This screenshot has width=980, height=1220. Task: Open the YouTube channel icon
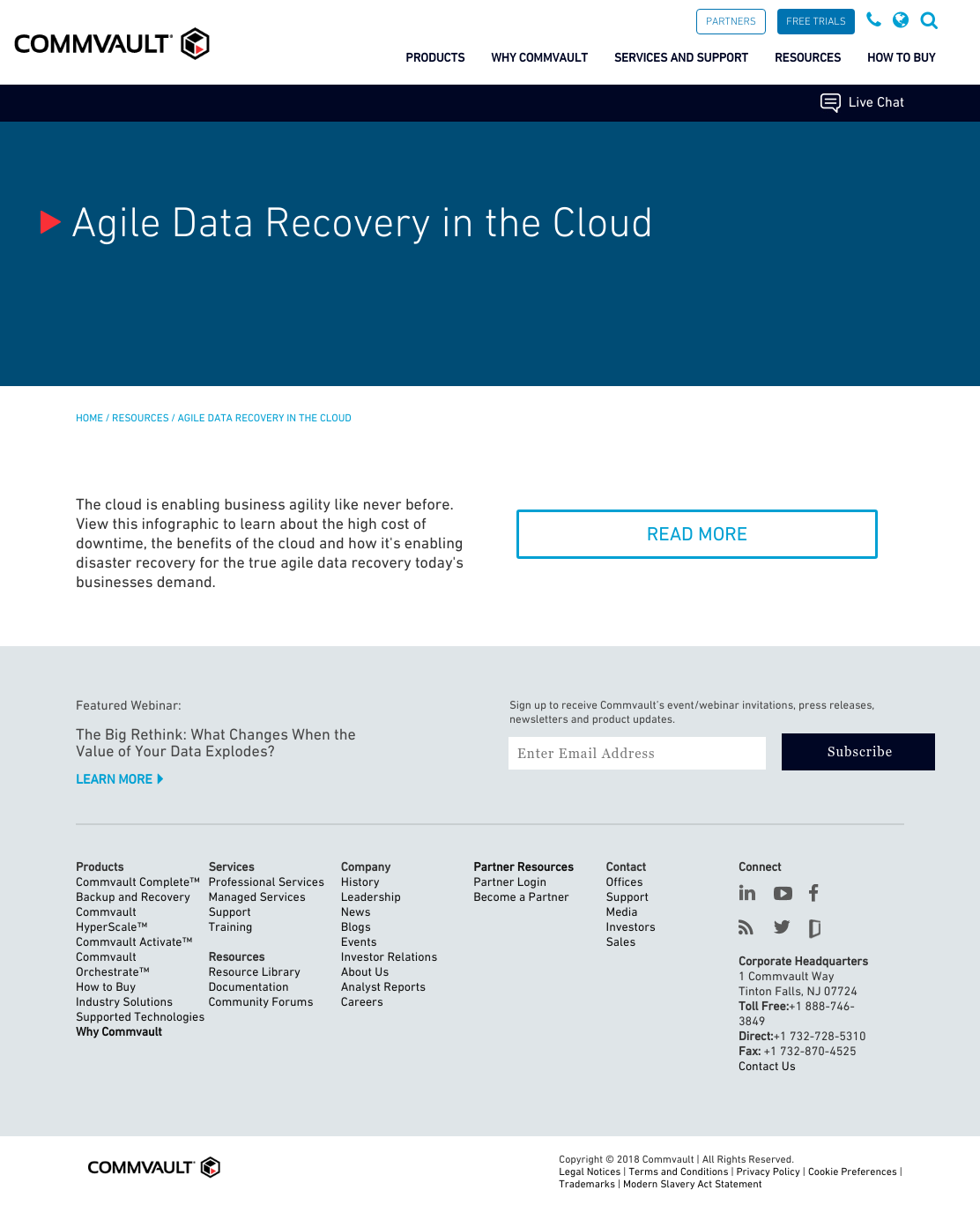pyautogui.click(x=783, y=893)
